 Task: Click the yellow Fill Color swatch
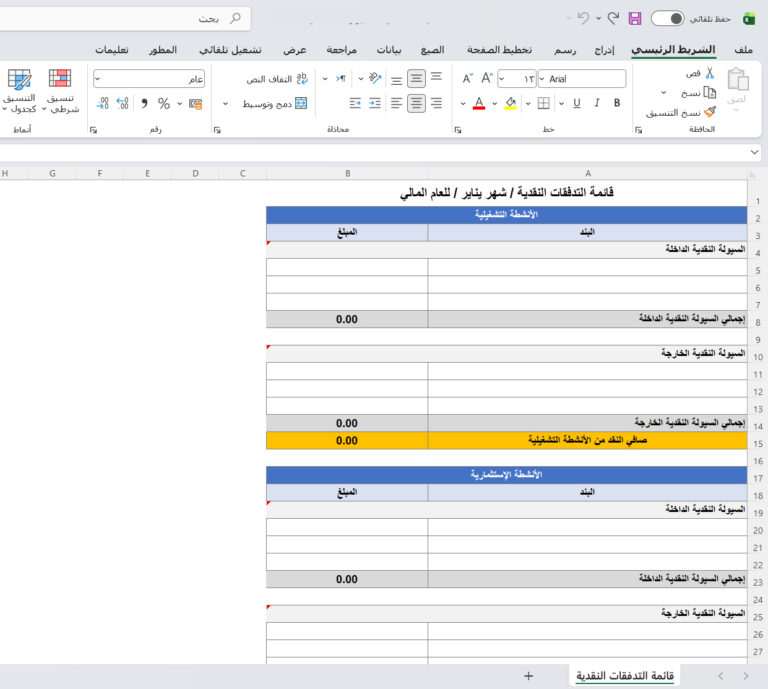pyautogui.click(x=510, y=103)
